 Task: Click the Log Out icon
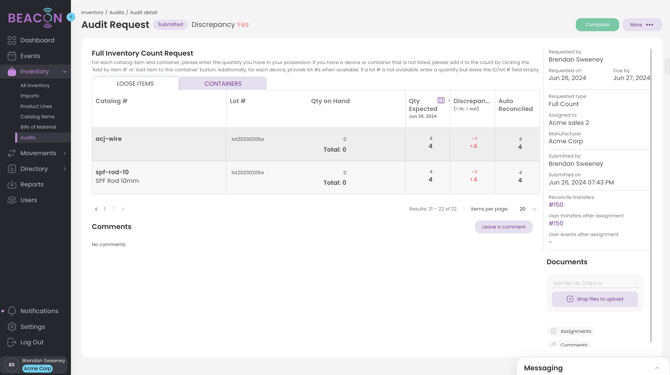click(12, 342)
